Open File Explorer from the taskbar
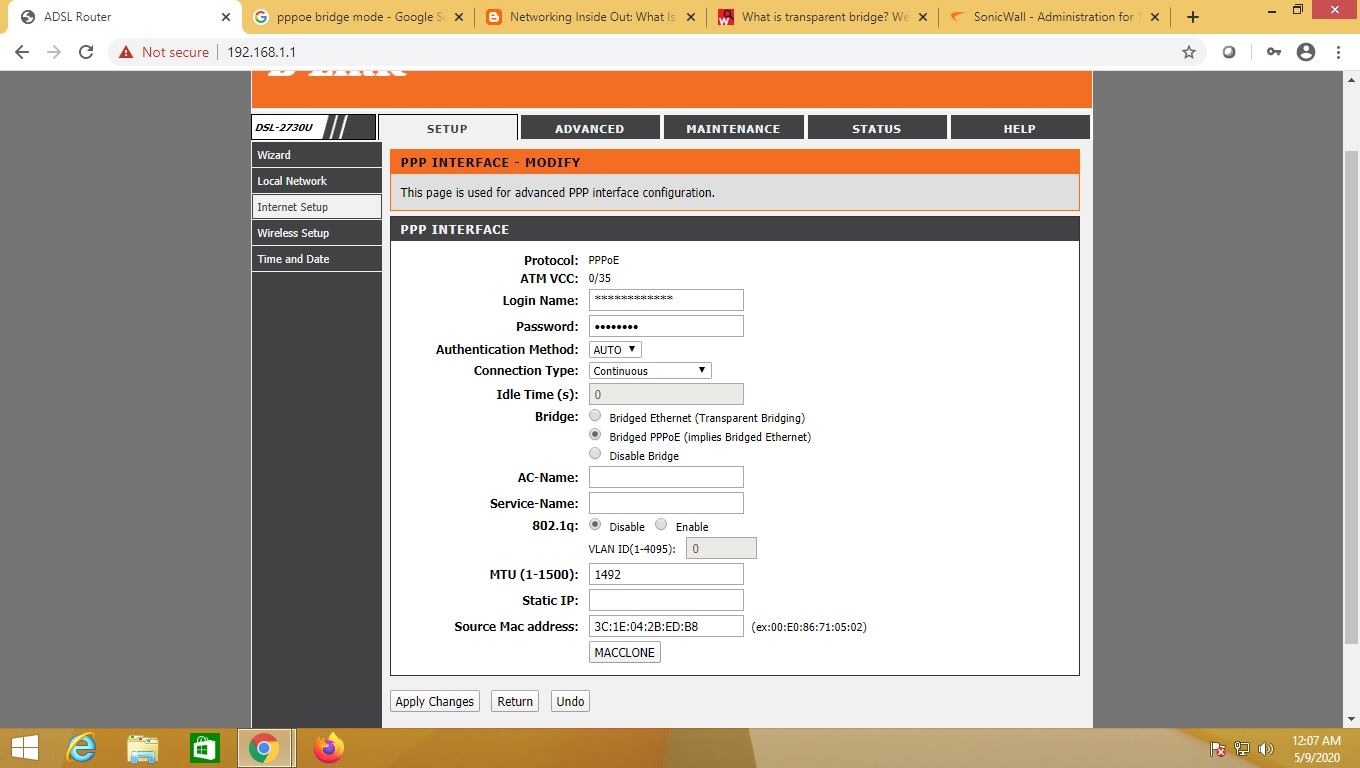 [142, 747]
